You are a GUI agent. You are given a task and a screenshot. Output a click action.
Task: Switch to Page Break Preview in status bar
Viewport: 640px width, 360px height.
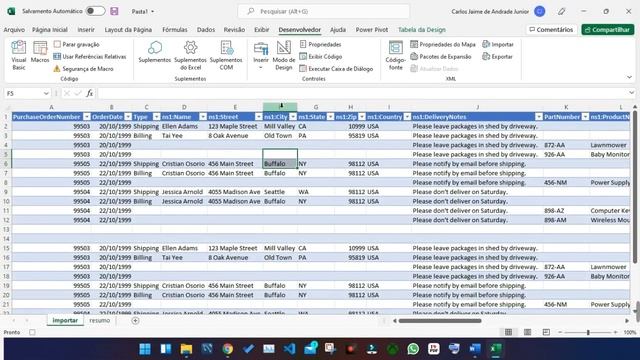(546, 332)
